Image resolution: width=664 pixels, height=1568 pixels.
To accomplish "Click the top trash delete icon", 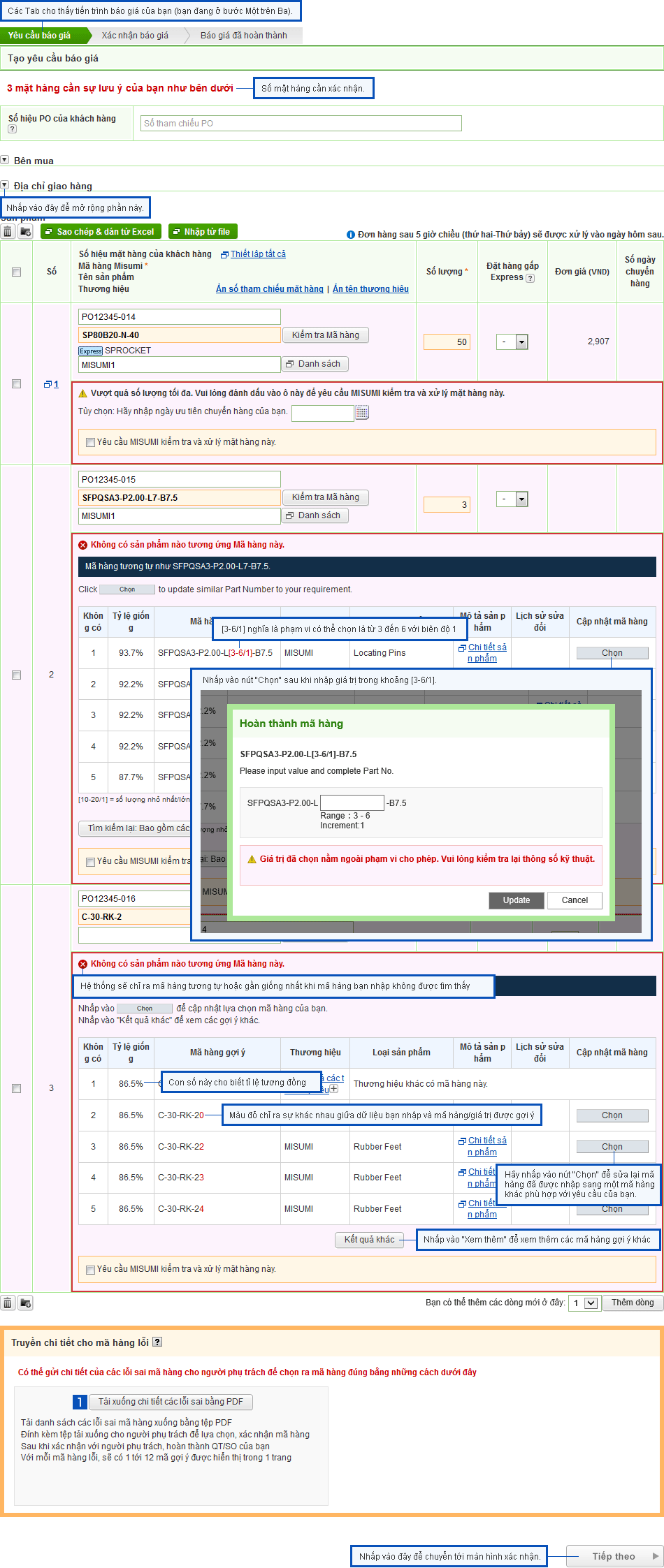I will coord(8,231).
